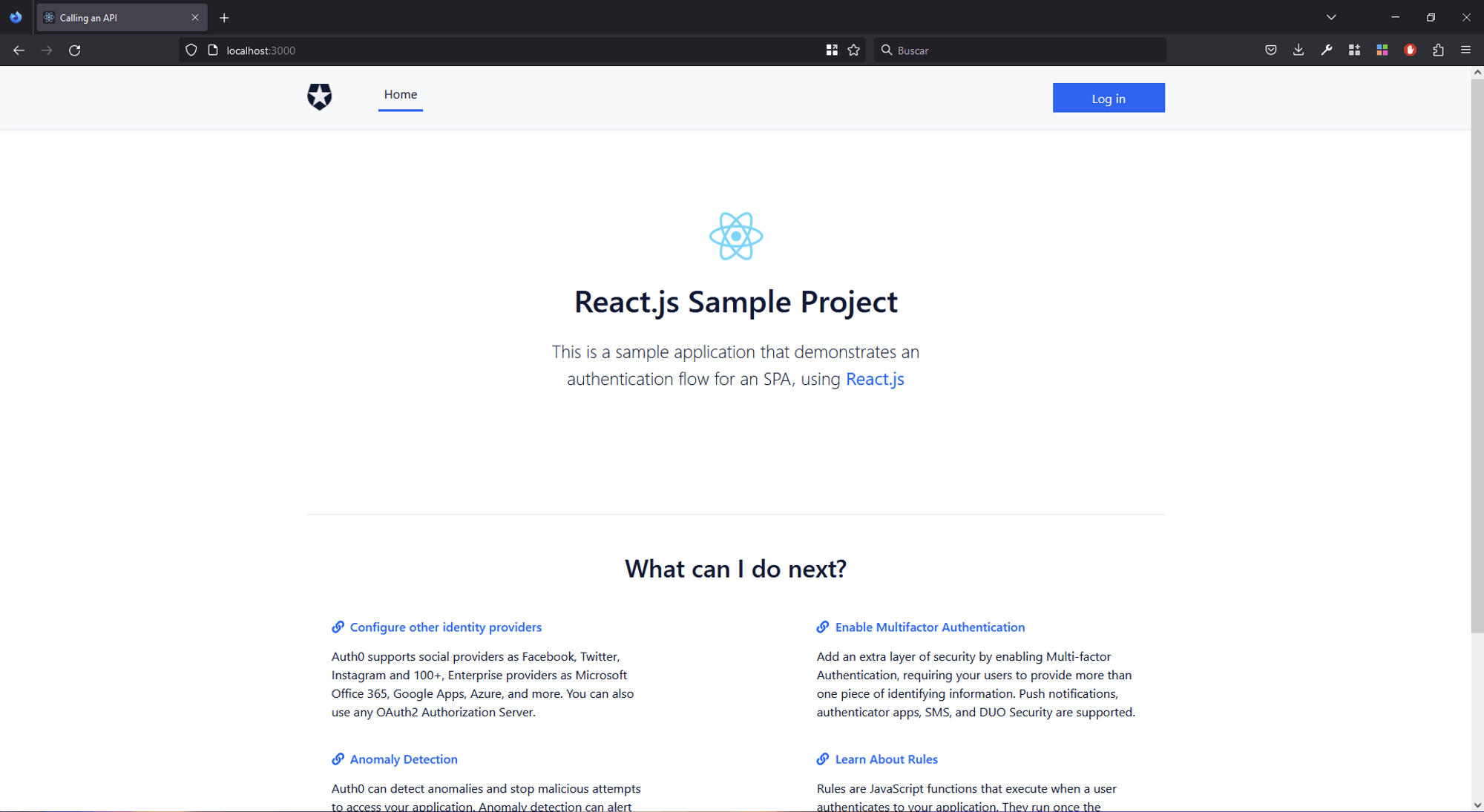Screen dimensions: 1484x812
Task: Click in the Buscar search field
Action: click(x=1024, y=50)
